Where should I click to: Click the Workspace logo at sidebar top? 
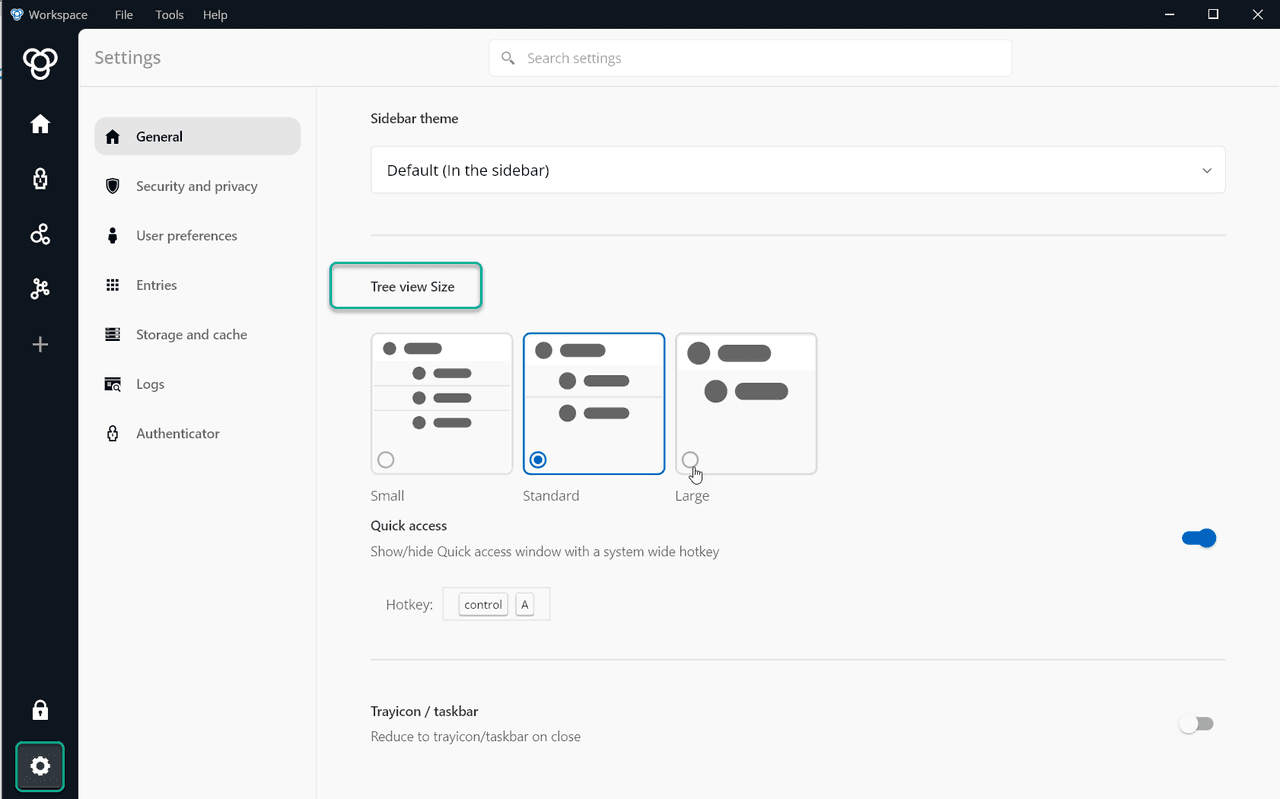[40, 64]
